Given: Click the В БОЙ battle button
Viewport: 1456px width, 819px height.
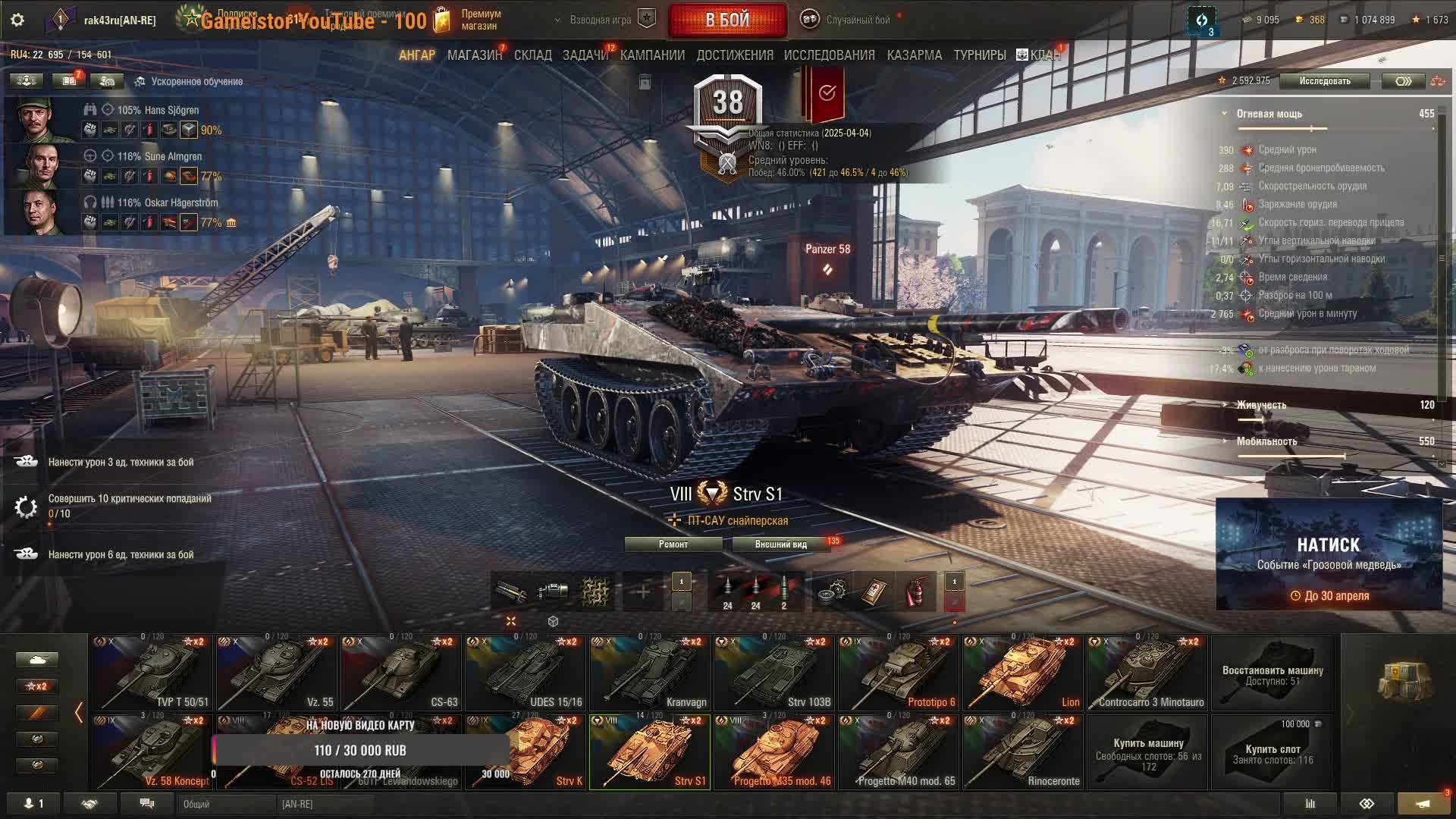Looking at the screenshot, I should point(727,20).
